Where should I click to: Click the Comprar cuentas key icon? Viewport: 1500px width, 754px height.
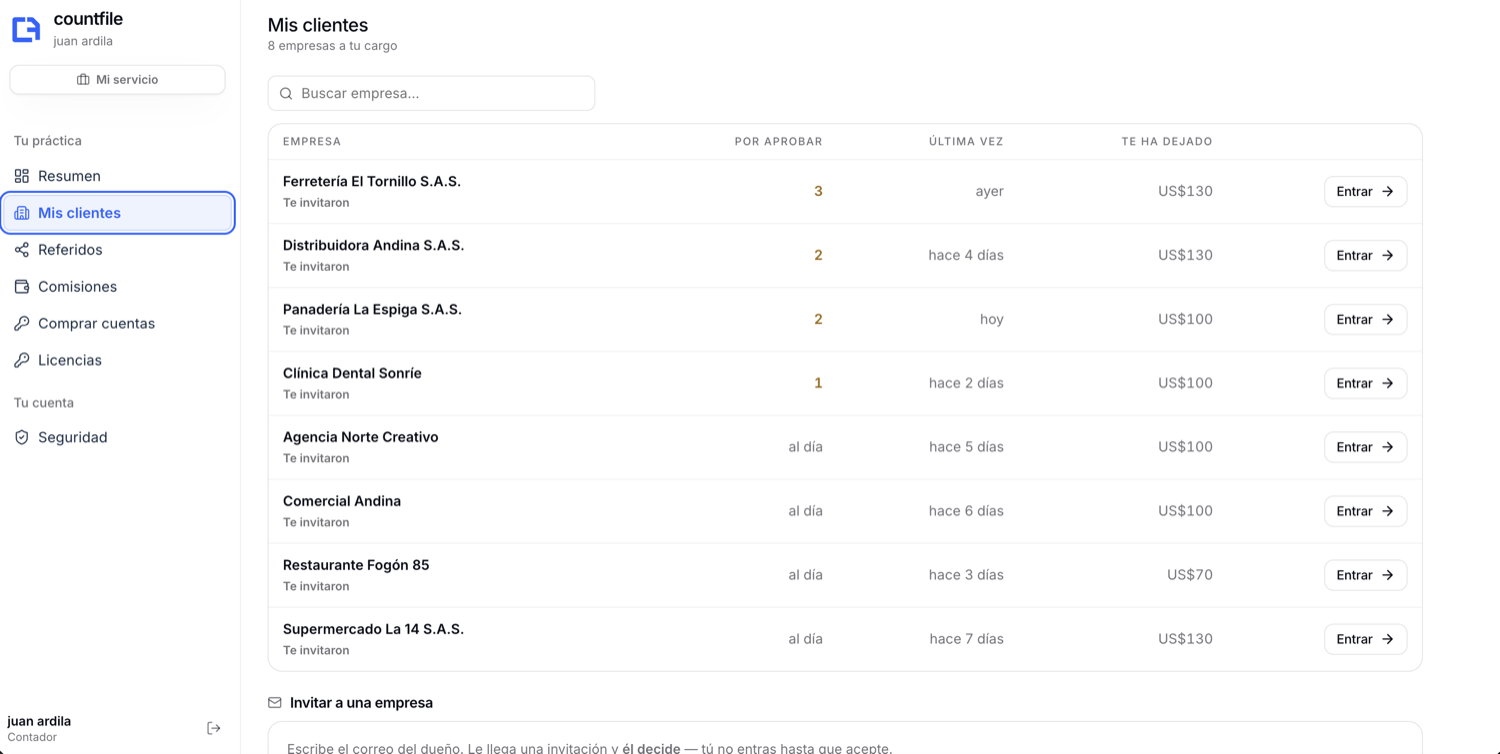click(22, 324)
